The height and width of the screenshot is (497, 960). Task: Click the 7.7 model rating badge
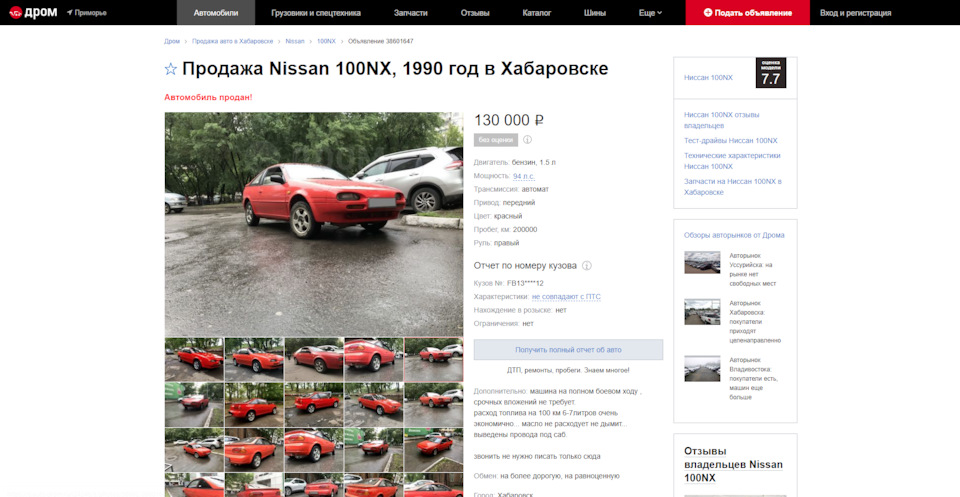(x=771, y=73)
